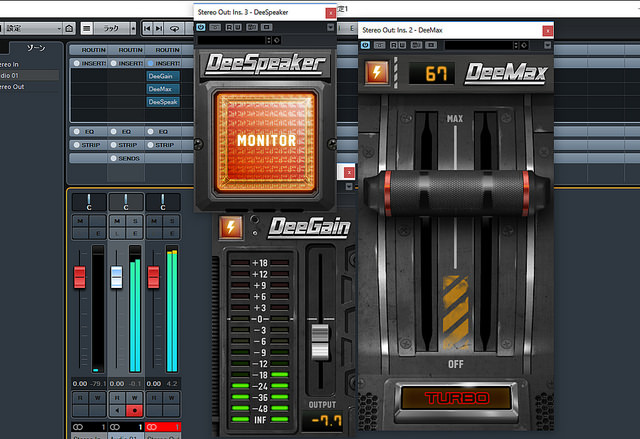Click the A/B compare icon in DeeSpeaker window

252,27
